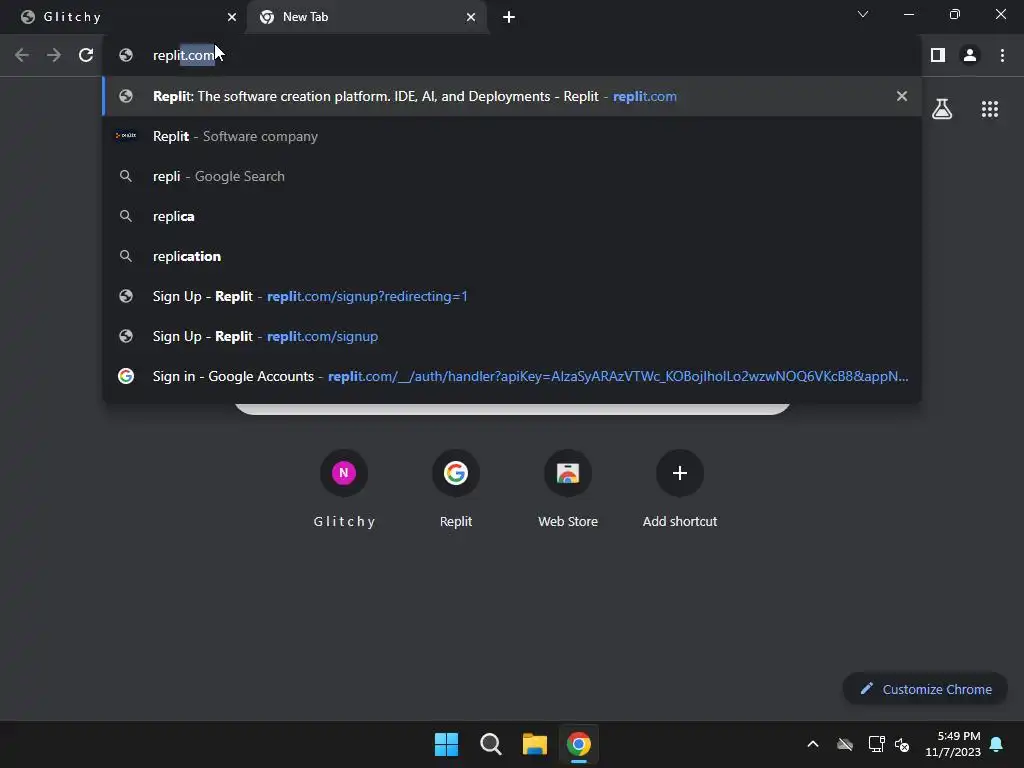Close the Glitchy tab

(x=232, y=17)
